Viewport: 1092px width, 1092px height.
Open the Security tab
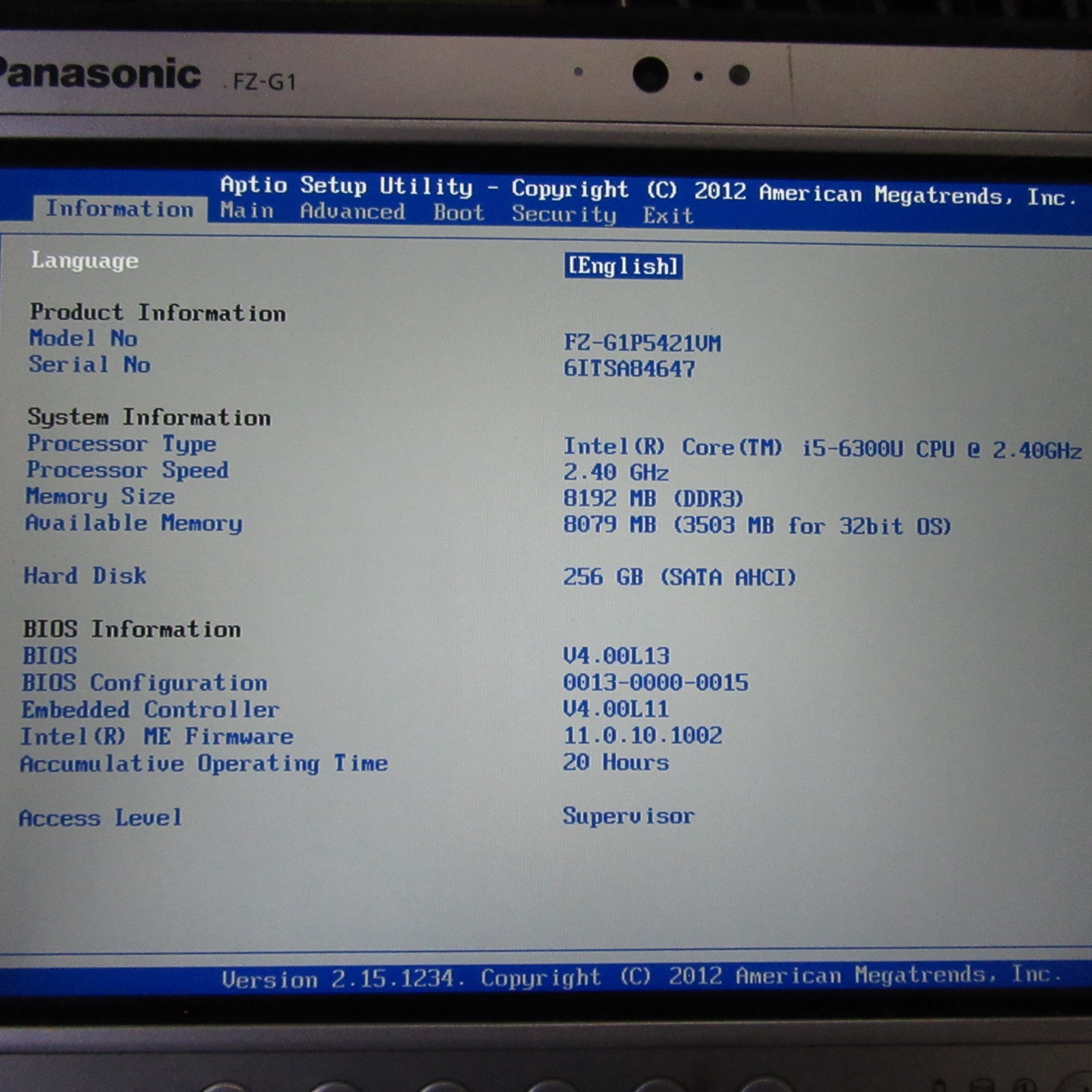pyautogui.click(x=564, y=214)
